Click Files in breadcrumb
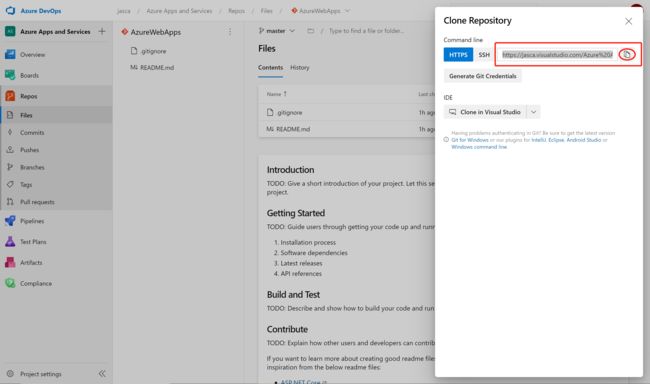650x384 pixels. pyautogui.click(x=267, y=11)
